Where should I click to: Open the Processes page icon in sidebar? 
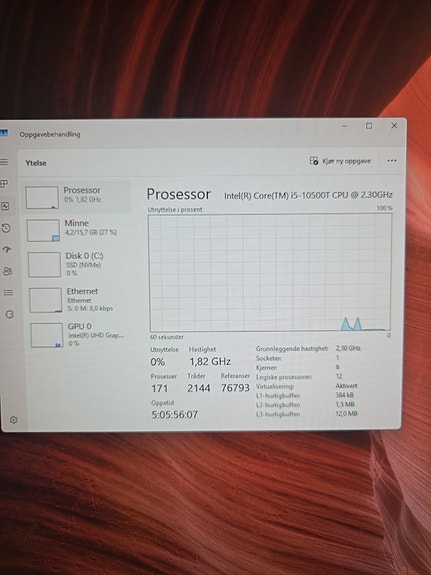click(4, 183)
